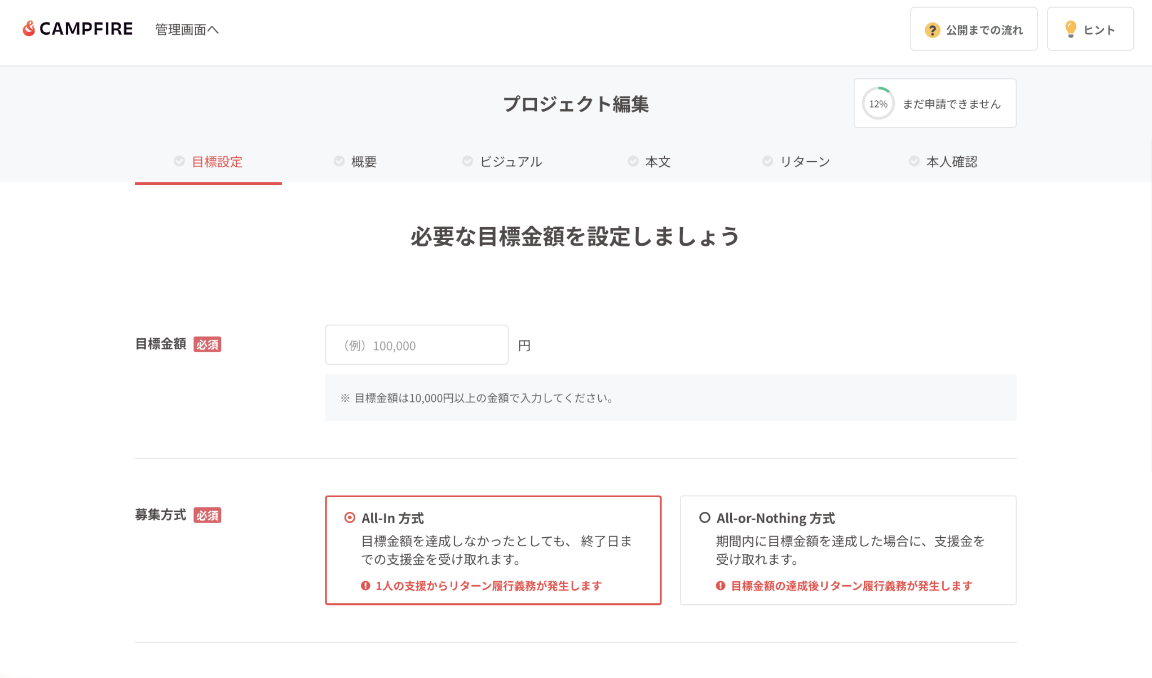This screenshot has height=678, width=1152.
Task: Click the check icon beside 本人確認
Action: pyautogui.click(x=913, y=160)
